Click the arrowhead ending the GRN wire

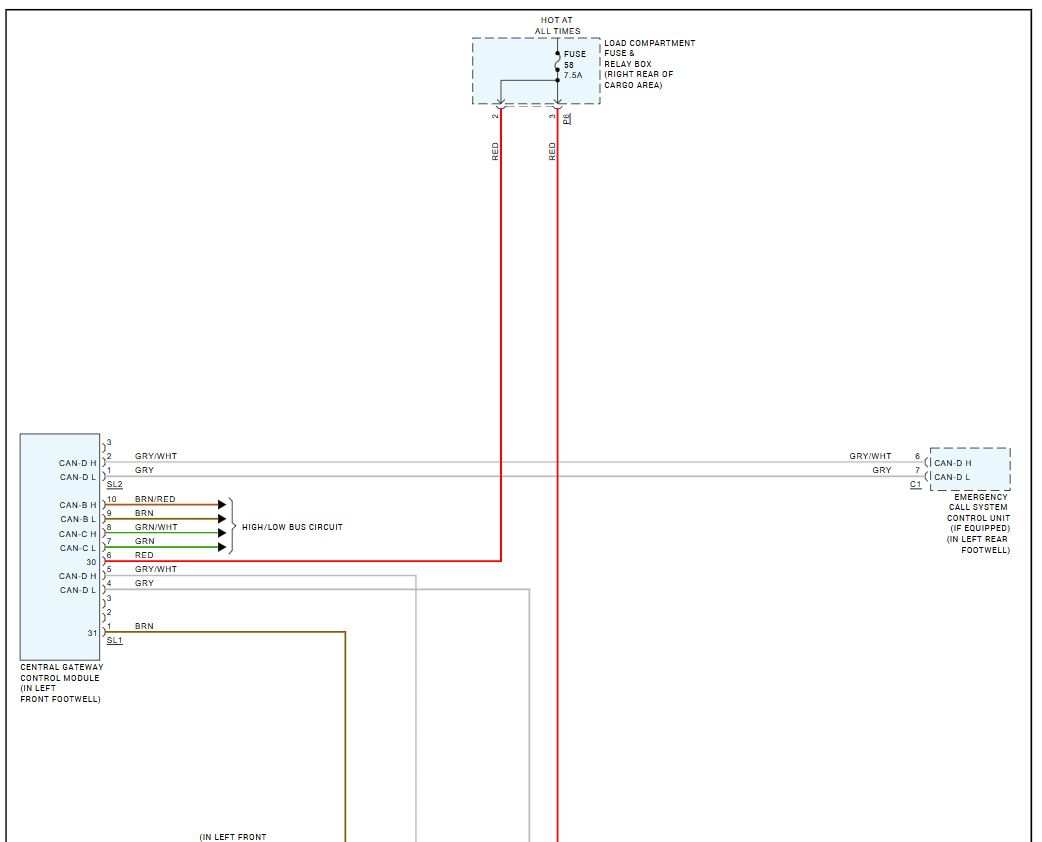tap(222, 548)
